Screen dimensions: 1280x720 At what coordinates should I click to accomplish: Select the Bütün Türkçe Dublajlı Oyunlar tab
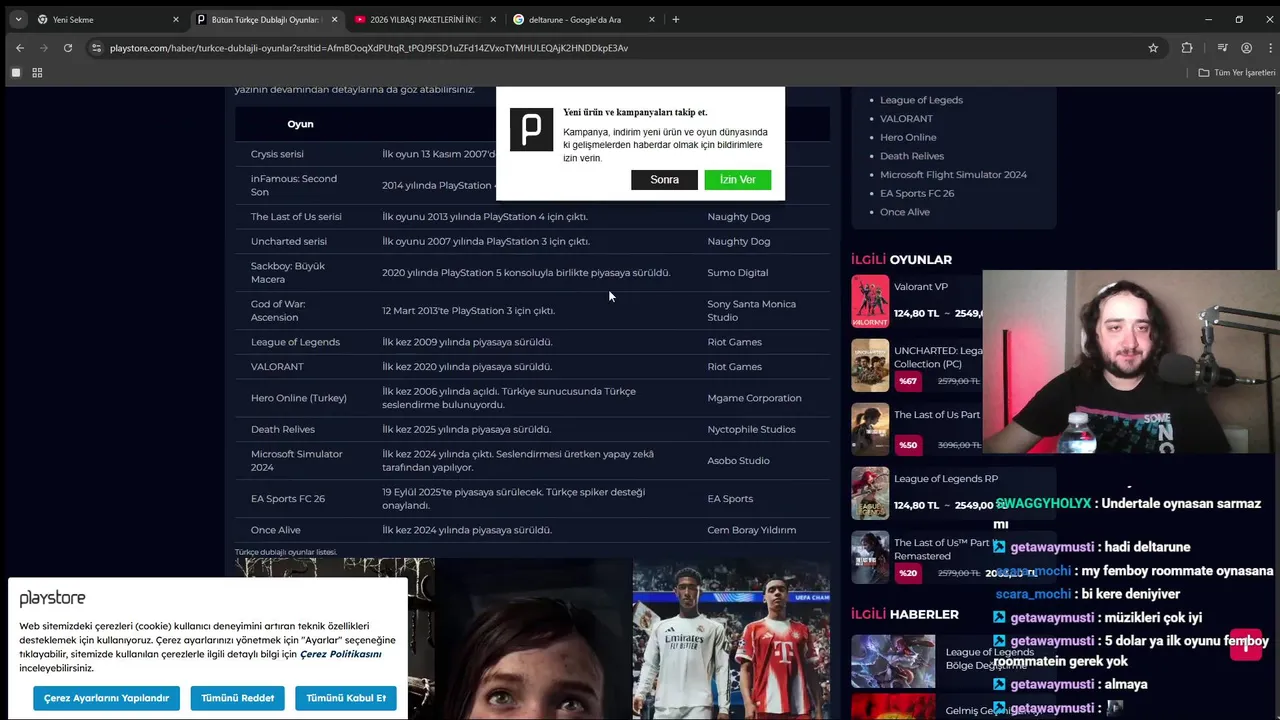point(267,19)
